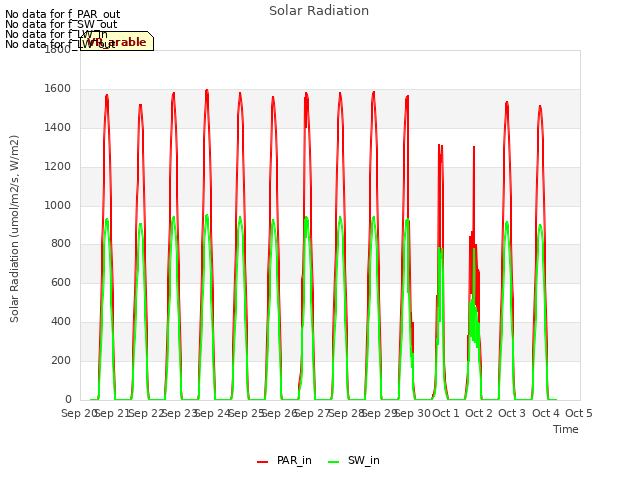The width and height of the screenshot is (640, 480).
Task: Select the VR_arable annotation label
Action: point(117,41)
